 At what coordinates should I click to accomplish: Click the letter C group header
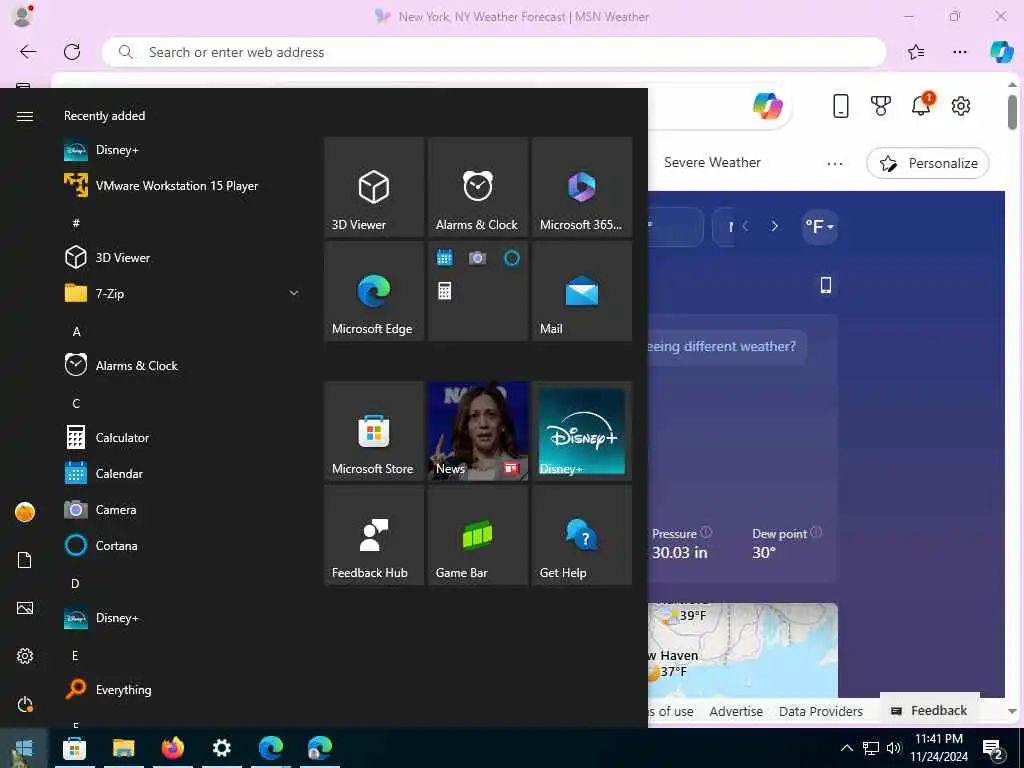[x=76, y=404]
